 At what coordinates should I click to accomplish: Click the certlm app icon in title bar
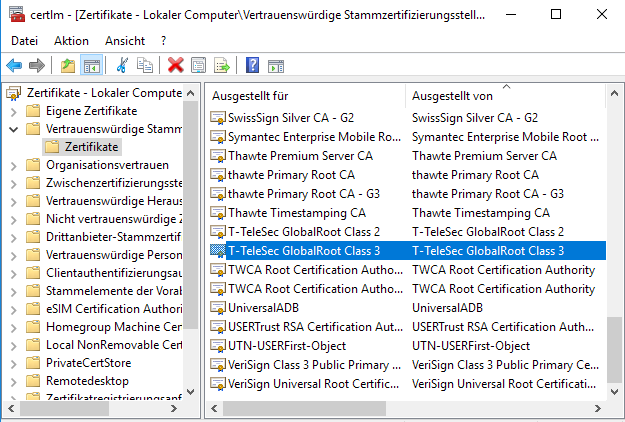pyautogui.click(x=17, y=15)
